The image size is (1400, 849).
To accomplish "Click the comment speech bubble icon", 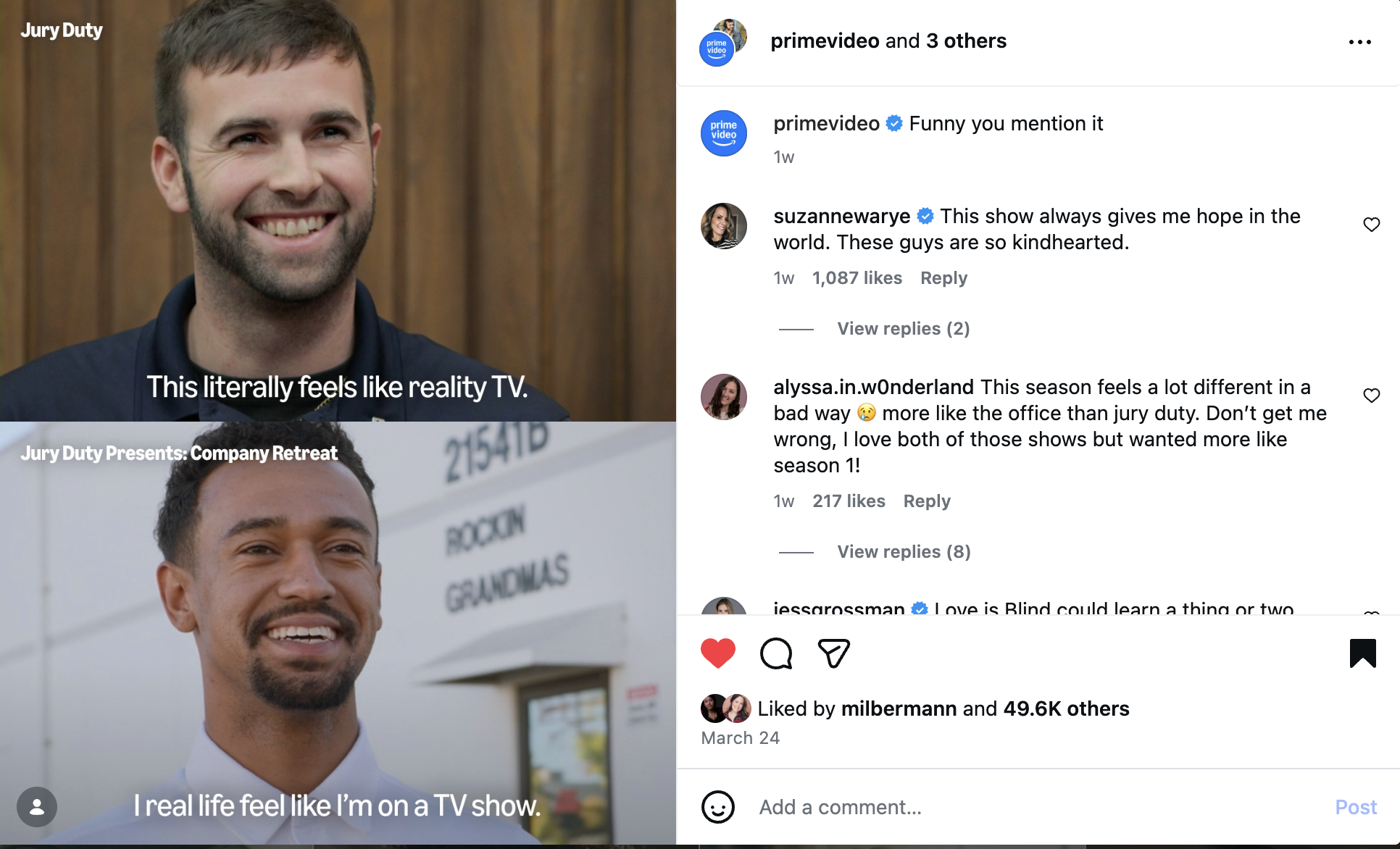I will pyautogui.click(x=776, y=653).
